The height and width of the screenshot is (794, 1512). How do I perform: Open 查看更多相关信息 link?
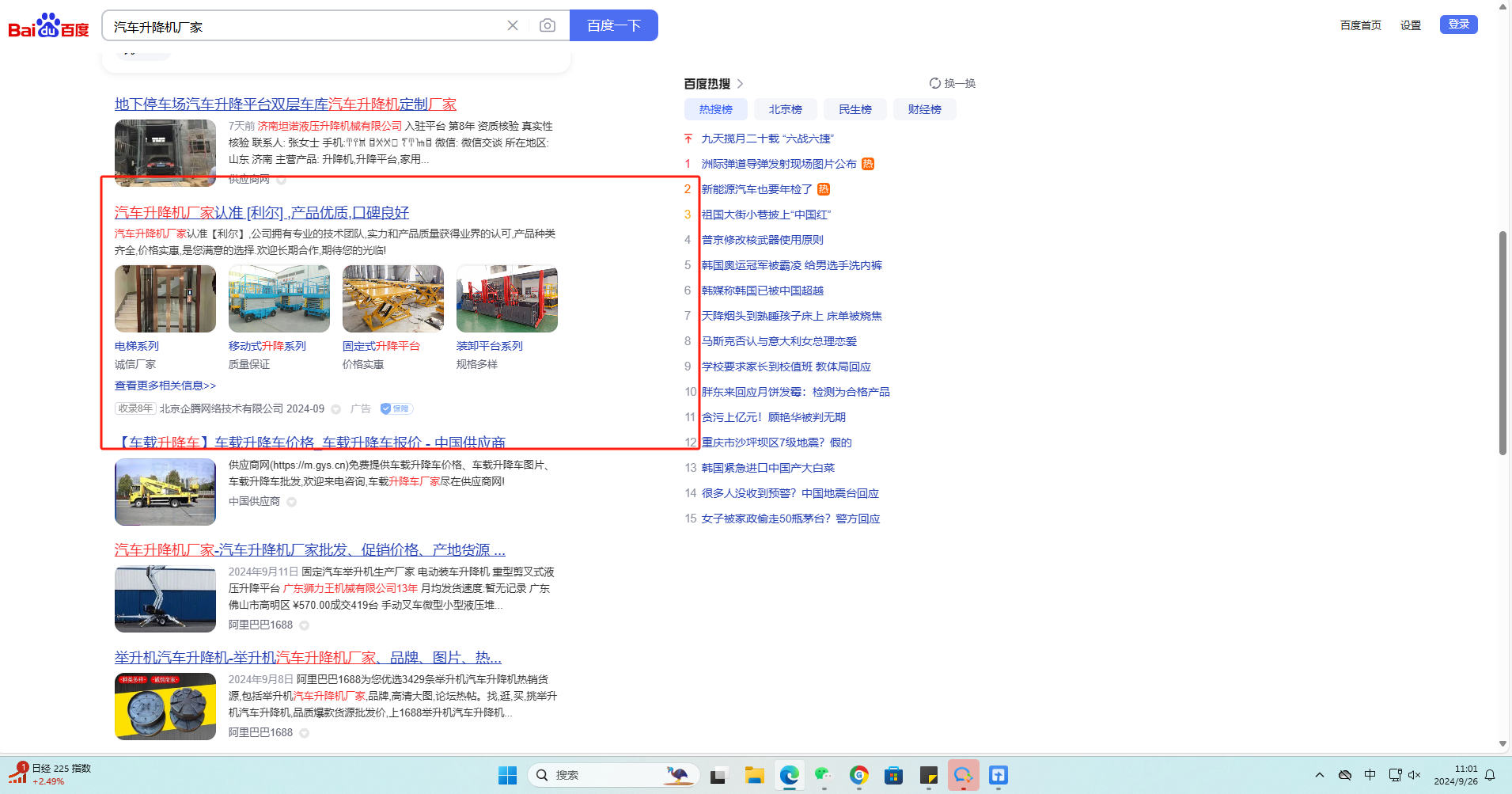click(165, 386)
